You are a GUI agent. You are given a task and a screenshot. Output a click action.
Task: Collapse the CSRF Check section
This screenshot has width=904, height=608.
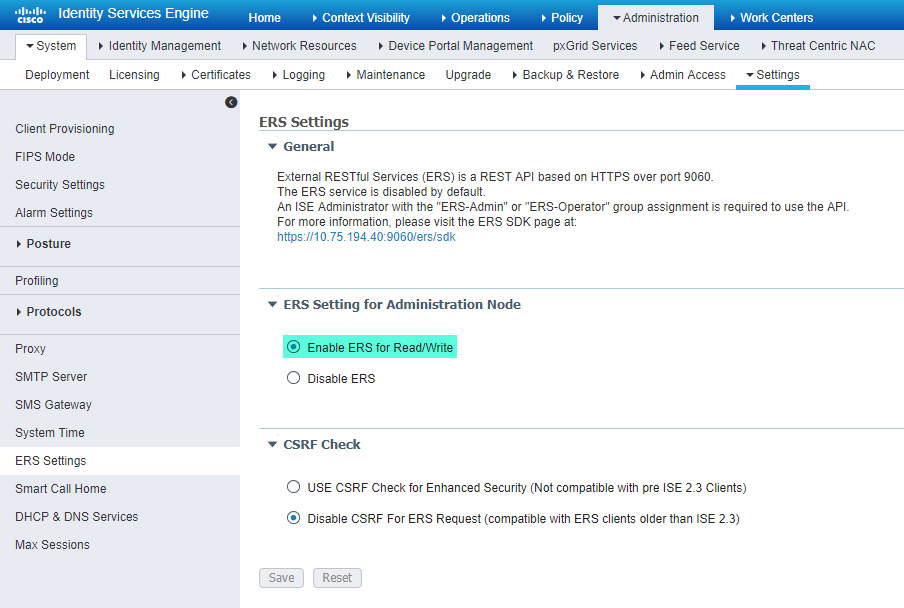273,444
